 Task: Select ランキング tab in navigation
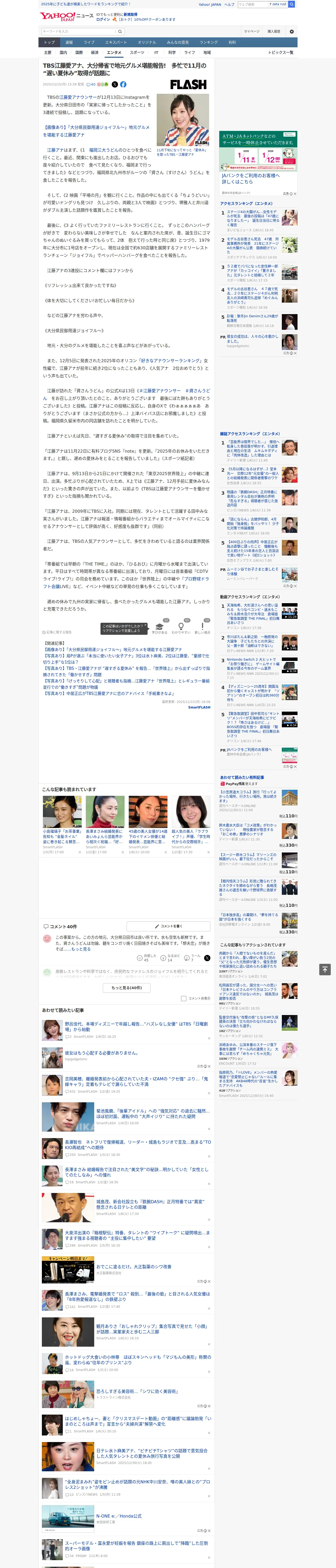click(x=209, y=43)
